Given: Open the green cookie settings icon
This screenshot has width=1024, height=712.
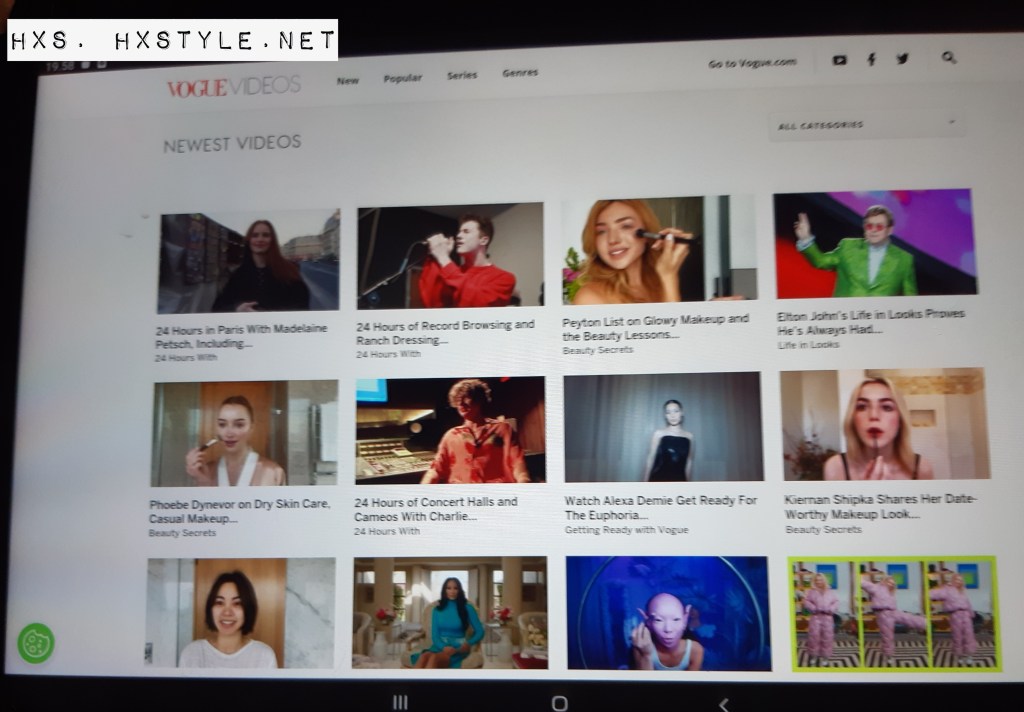Looking at the screenshot, I should (x=36, y=642).
